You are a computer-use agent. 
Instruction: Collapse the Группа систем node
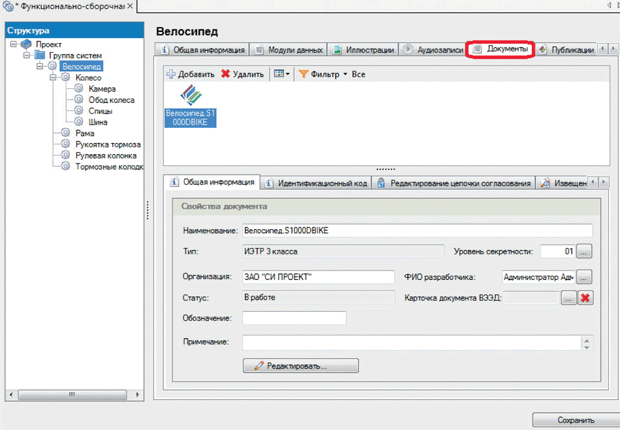pyautogui.click(x=26, y=55)
